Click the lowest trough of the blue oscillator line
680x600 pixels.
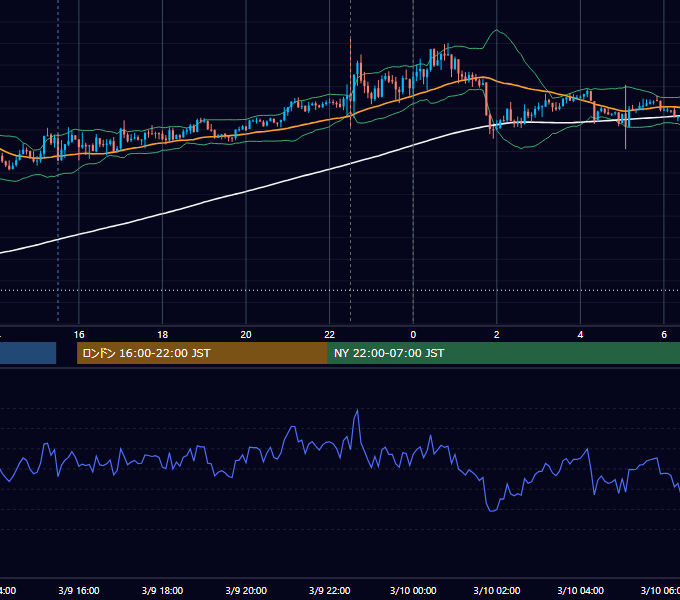[x=492, y=511]
